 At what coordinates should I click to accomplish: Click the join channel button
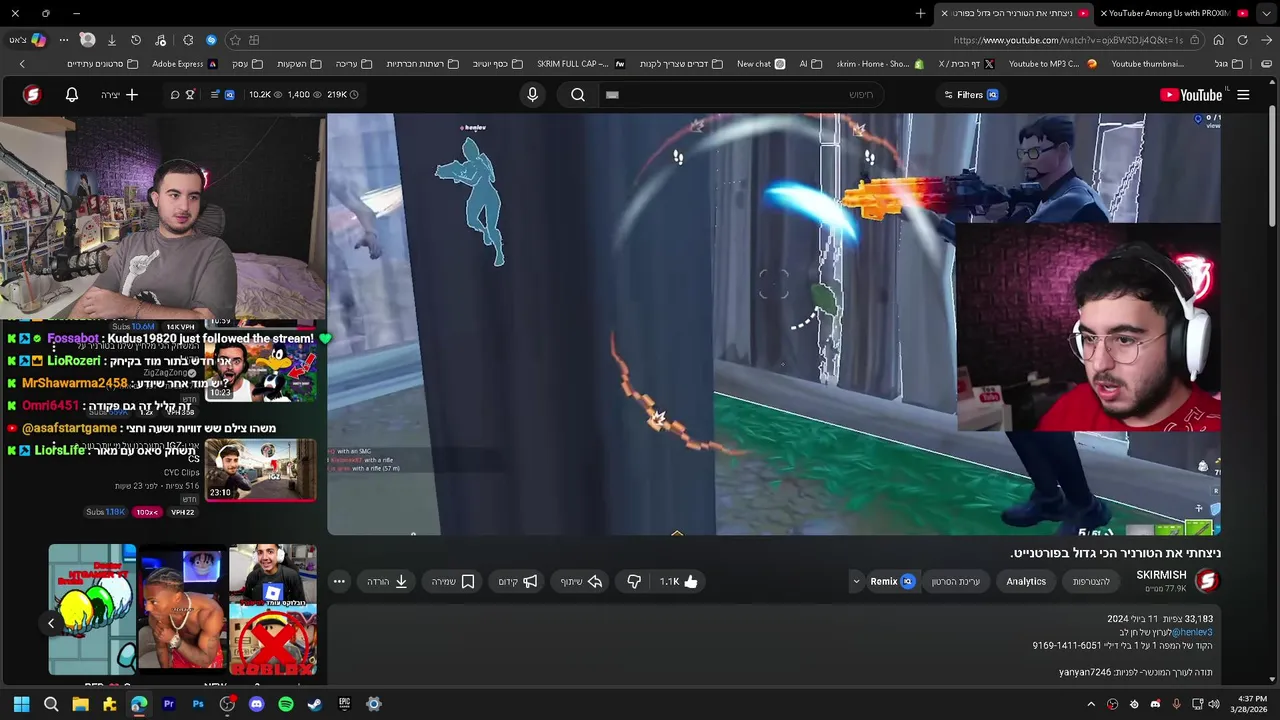click(1092, 581)
